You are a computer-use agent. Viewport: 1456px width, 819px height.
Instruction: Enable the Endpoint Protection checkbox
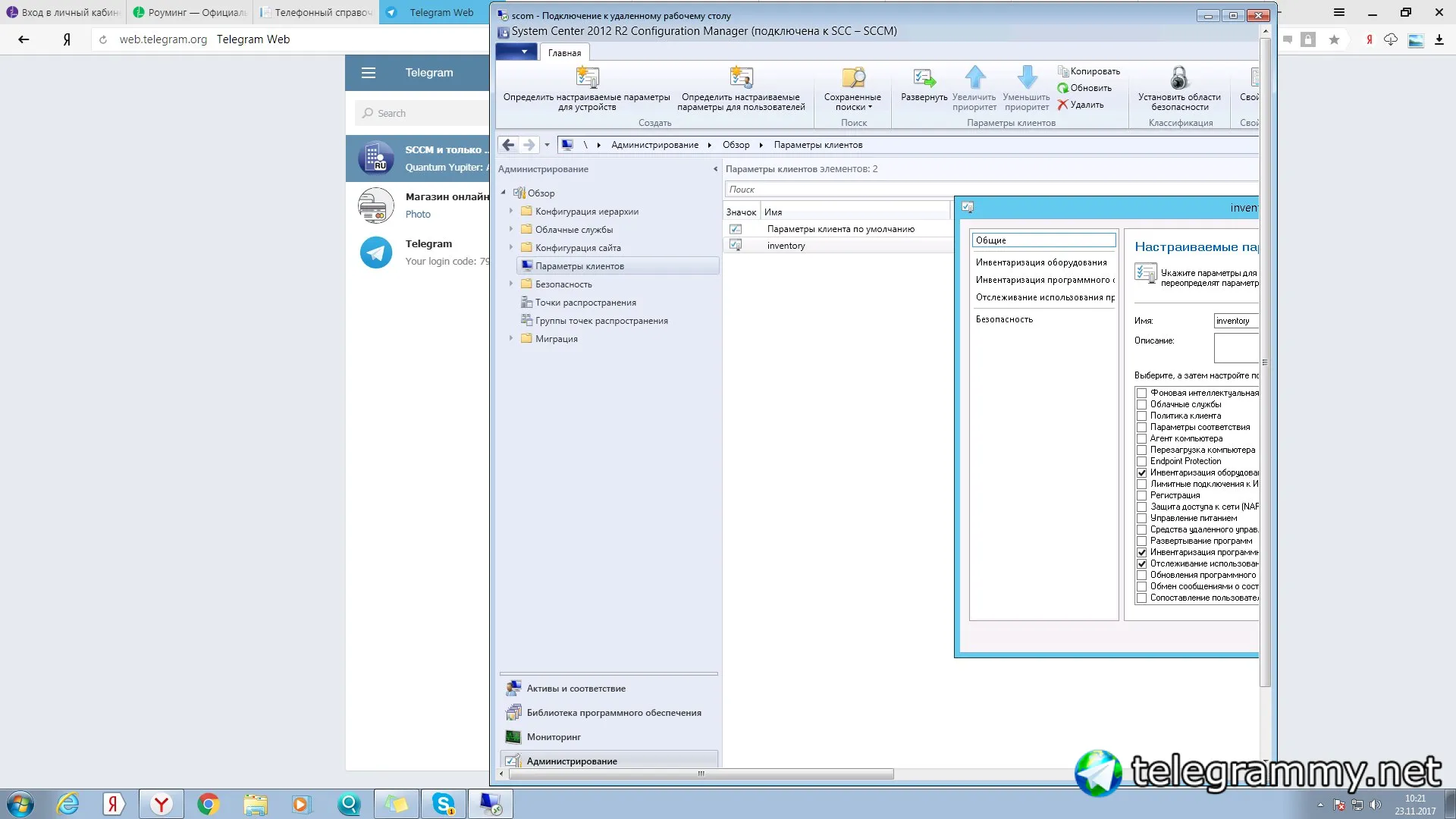(x=1141, y=461)
